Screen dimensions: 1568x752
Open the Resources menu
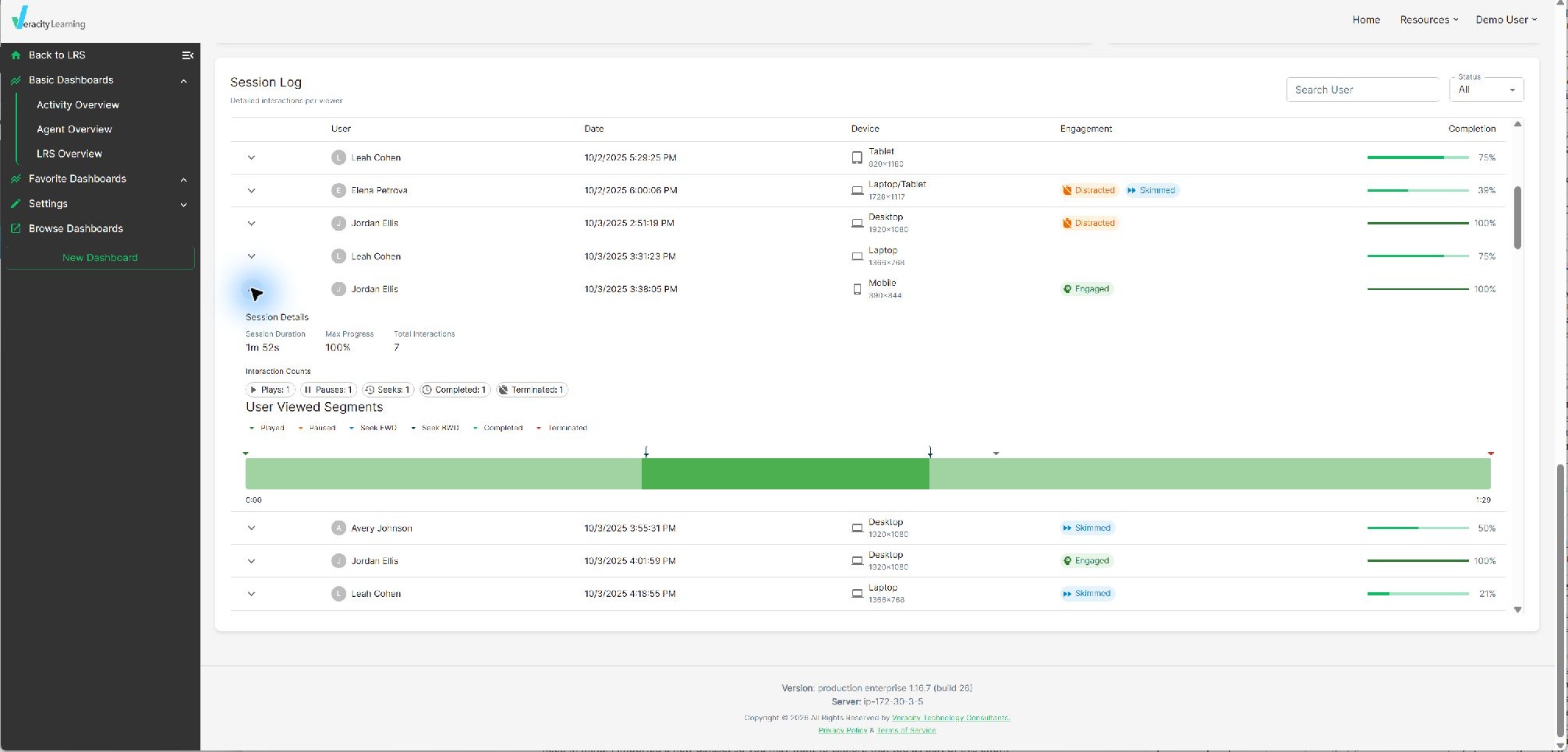point(1428,19)
